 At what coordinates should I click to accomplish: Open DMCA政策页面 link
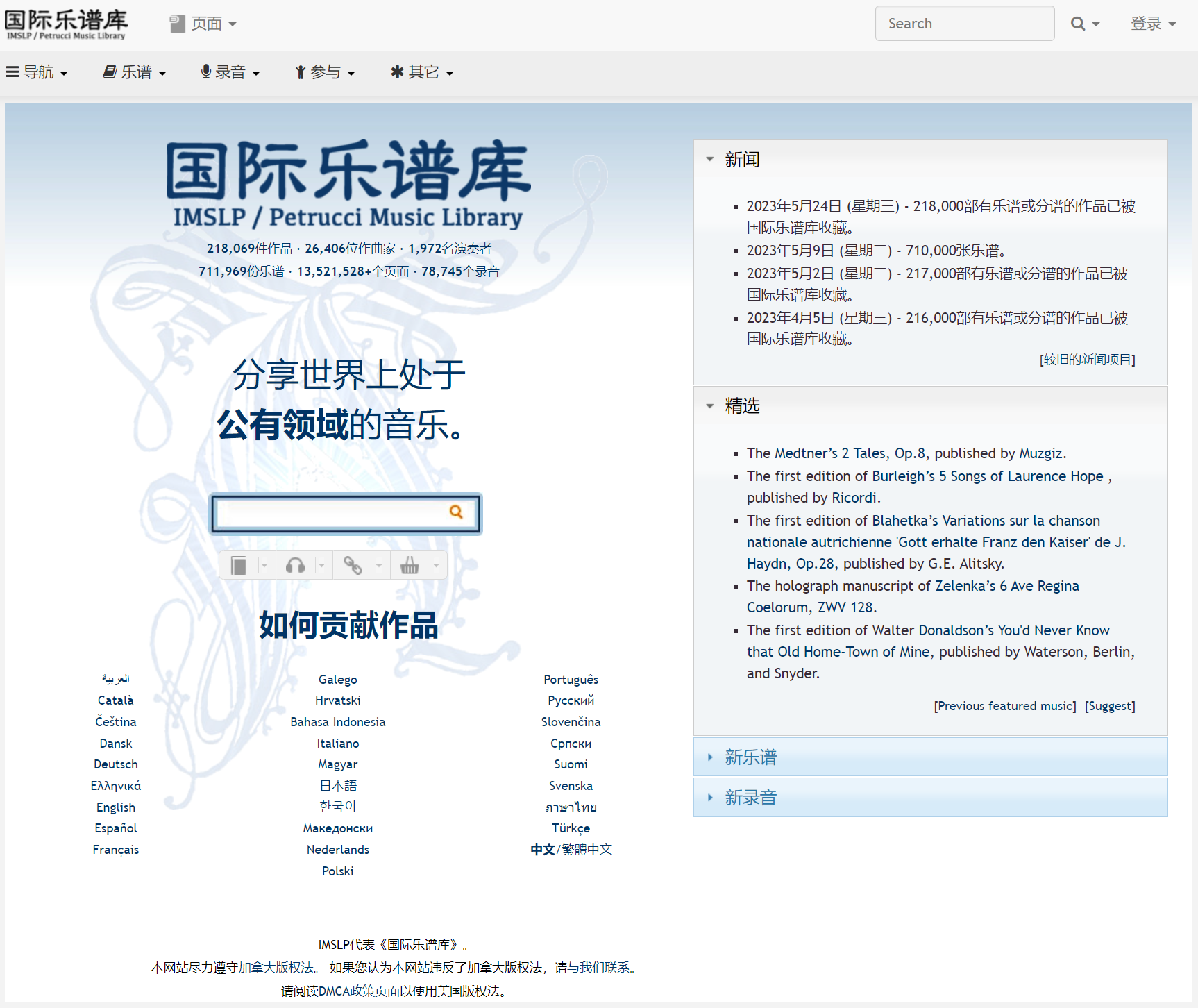(358, 991)
